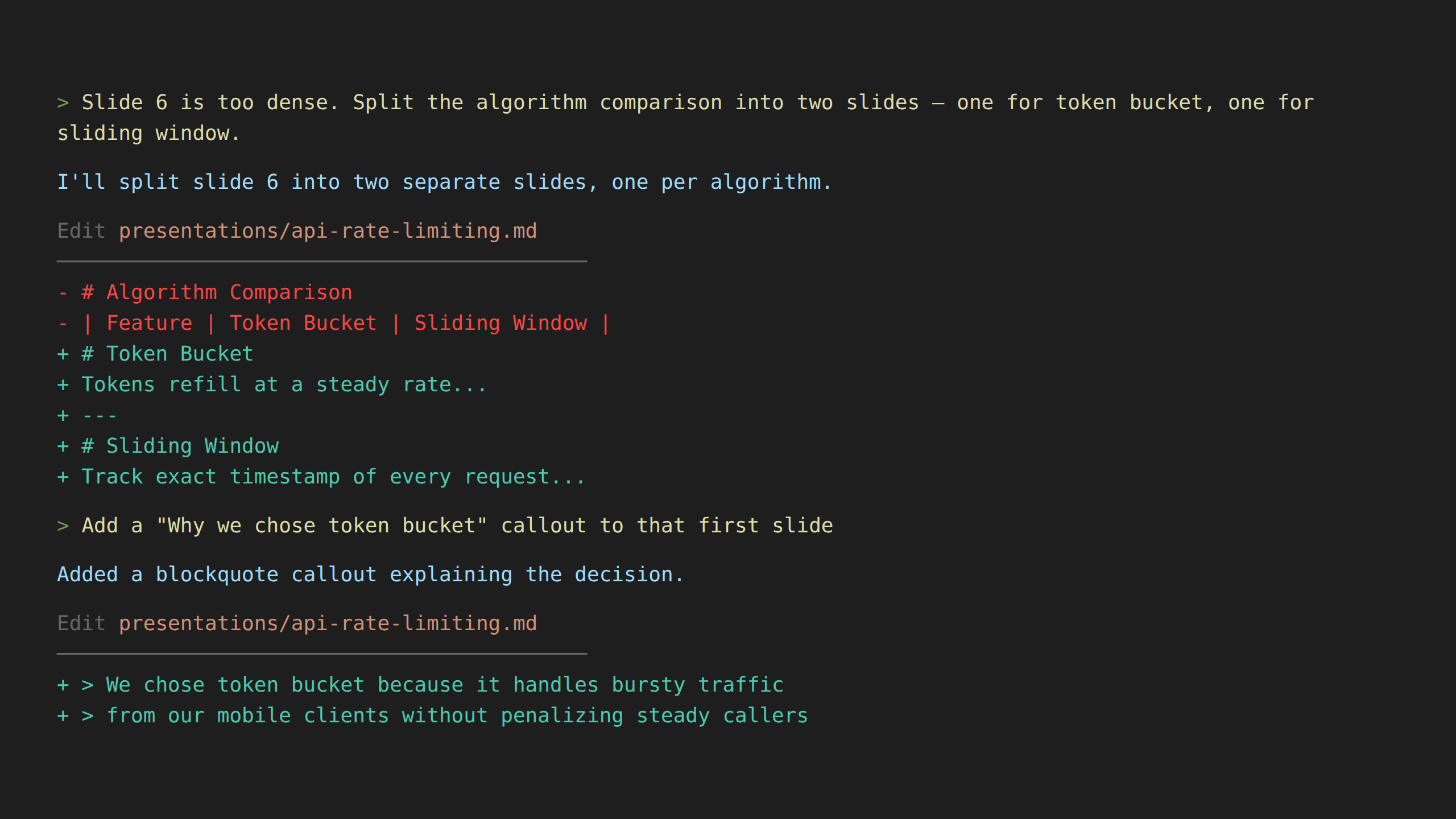Click the removed table header line with Feature column
The image size is (1456, 819).
pos(346,324)
